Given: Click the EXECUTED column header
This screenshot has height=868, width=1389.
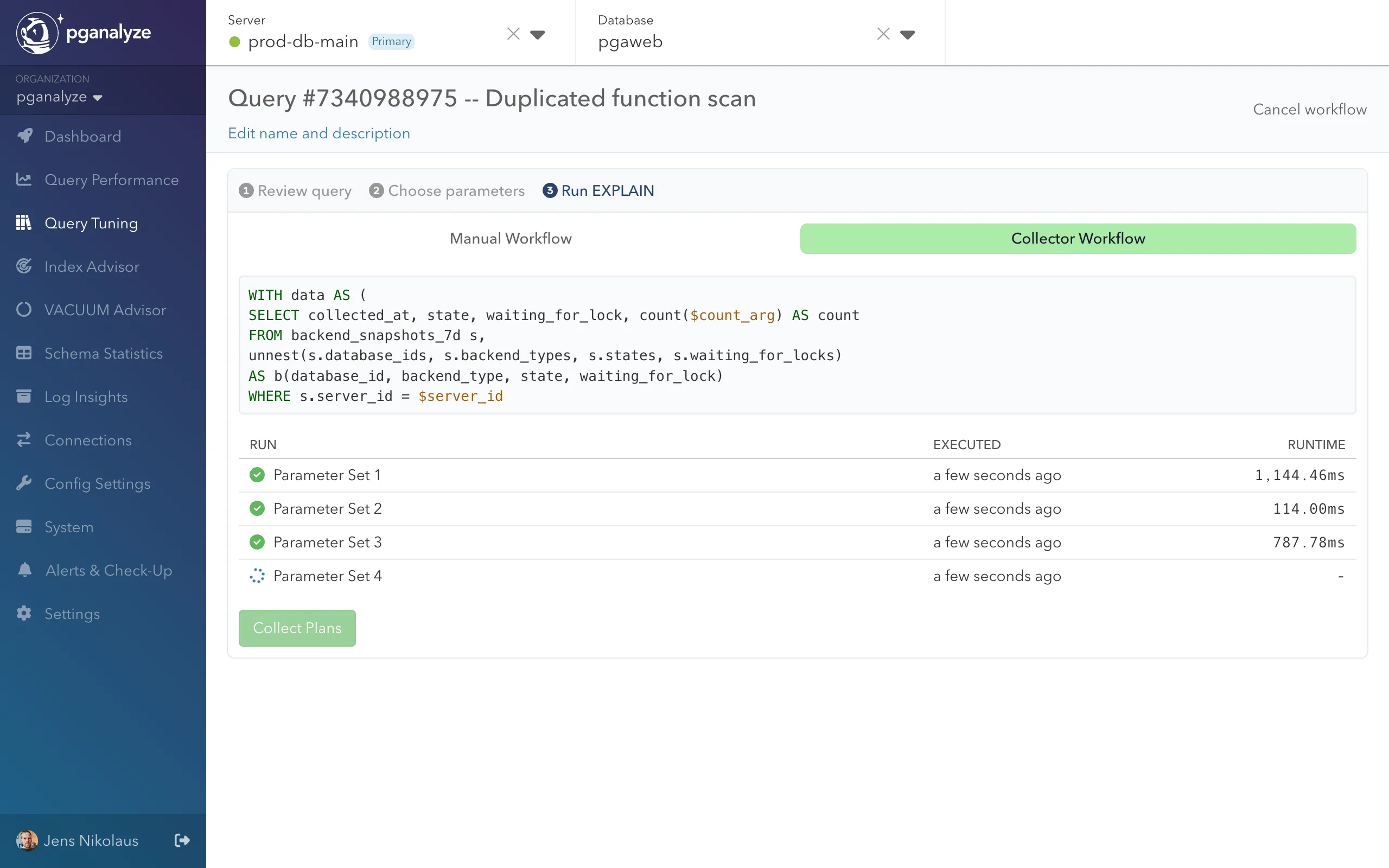Looking at the screenshot, I should pyautogui.click(x=966, y=444).
